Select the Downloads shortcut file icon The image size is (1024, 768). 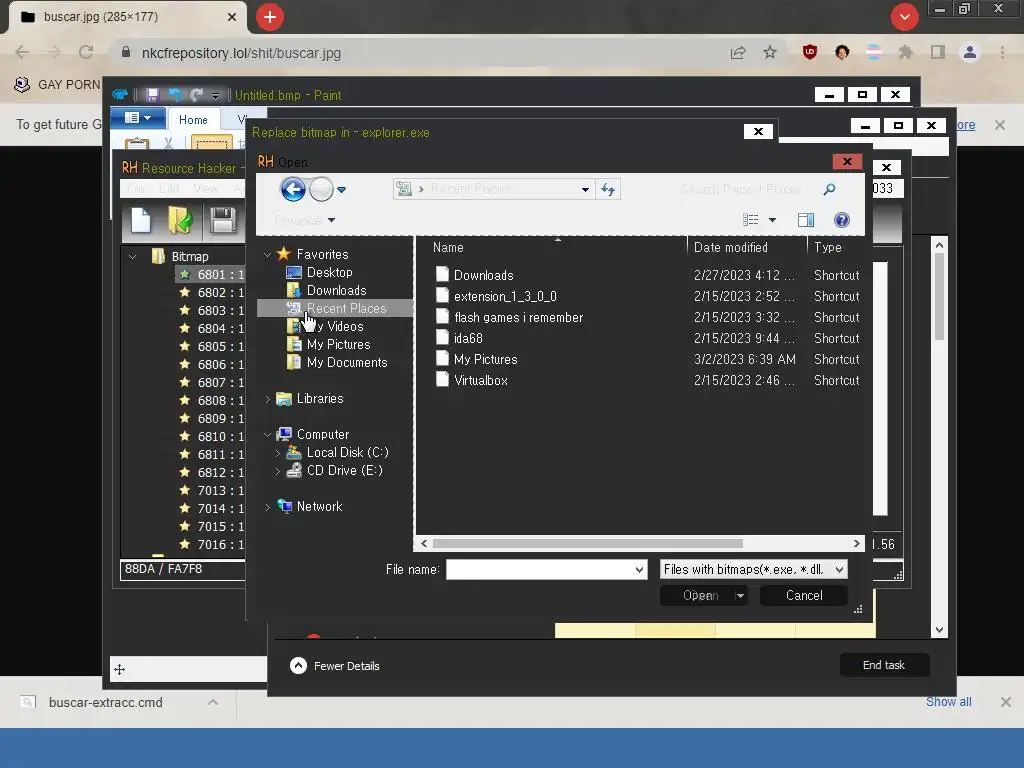442,274
